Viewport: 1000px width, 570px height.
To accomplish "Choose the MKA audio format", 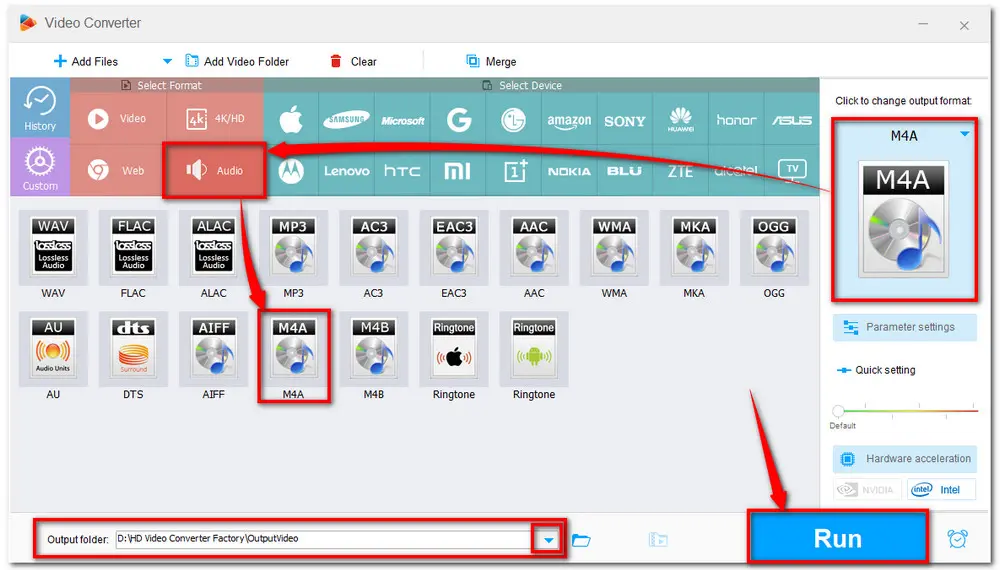I will (x=695, y=247).
